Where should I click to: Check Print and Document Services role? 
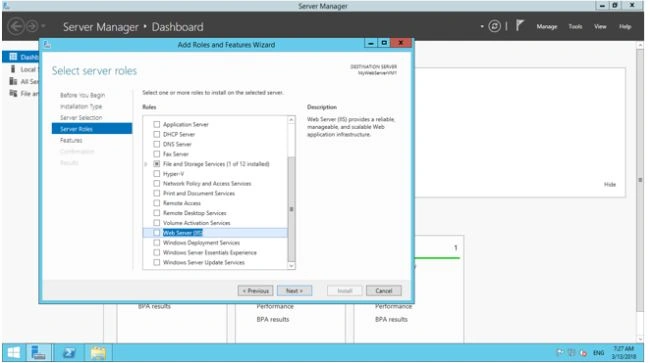(x=157, y=193)
